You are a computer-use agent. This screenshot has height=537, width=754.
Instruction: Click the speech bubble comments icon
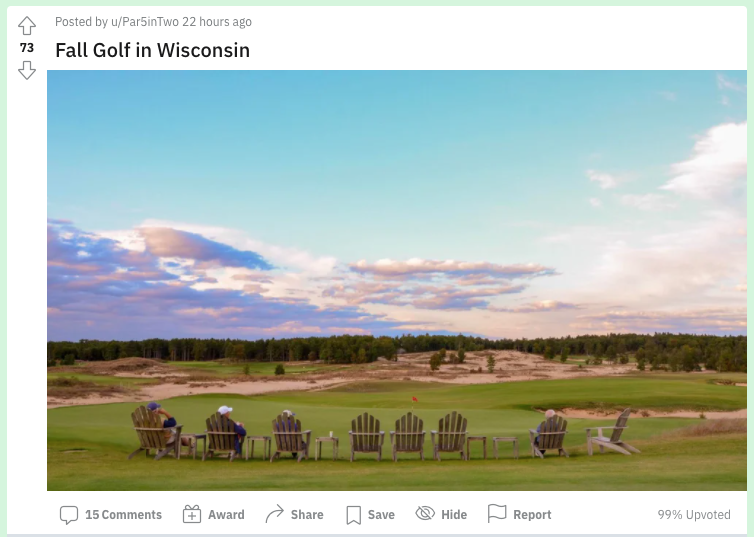[x=69, y=515]
